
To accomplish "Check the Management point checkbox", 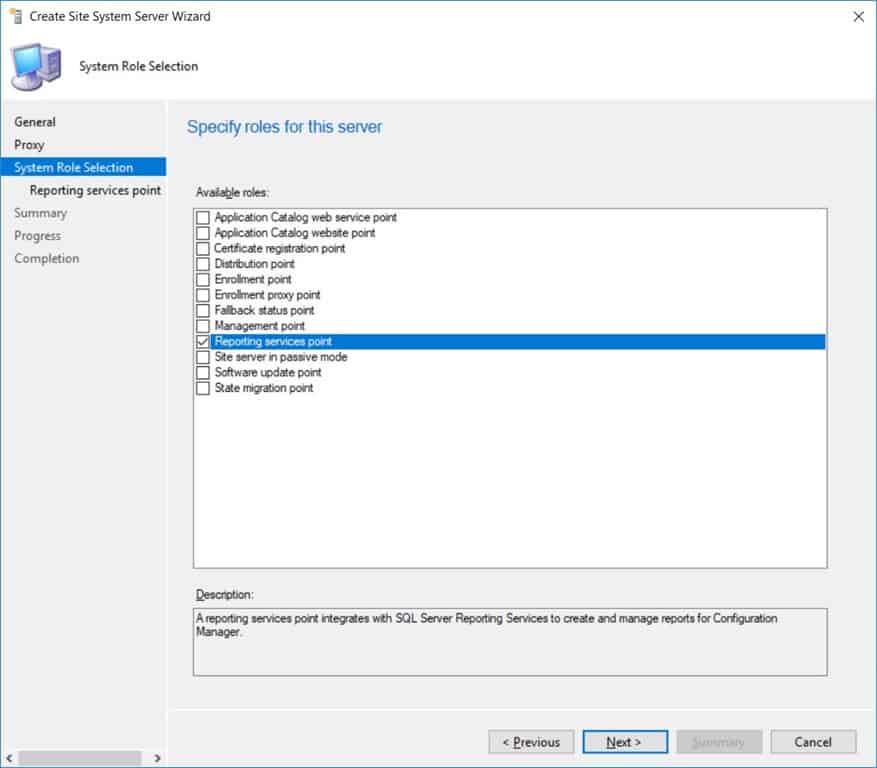I will (x=203, y=325).
